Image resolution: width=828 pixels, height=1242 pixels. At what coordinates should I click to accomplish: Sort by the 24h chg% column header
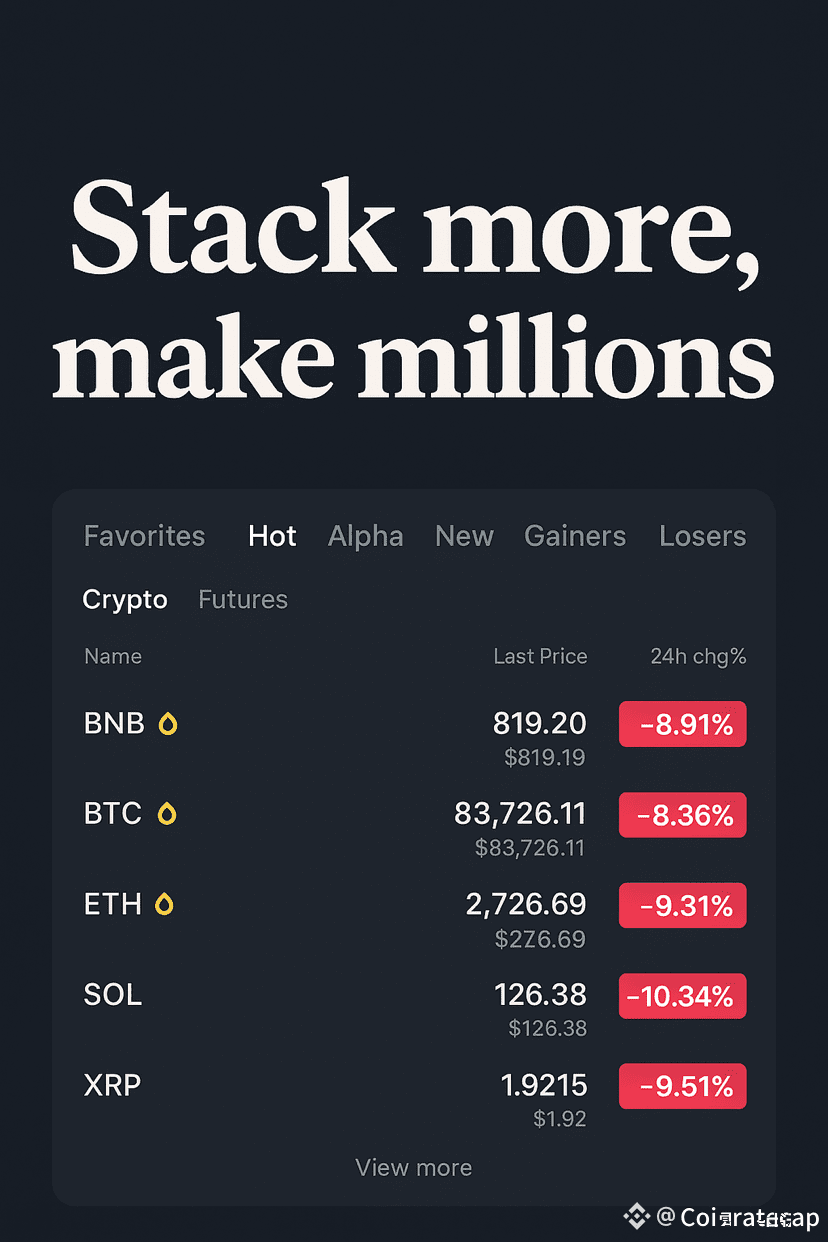698,657
